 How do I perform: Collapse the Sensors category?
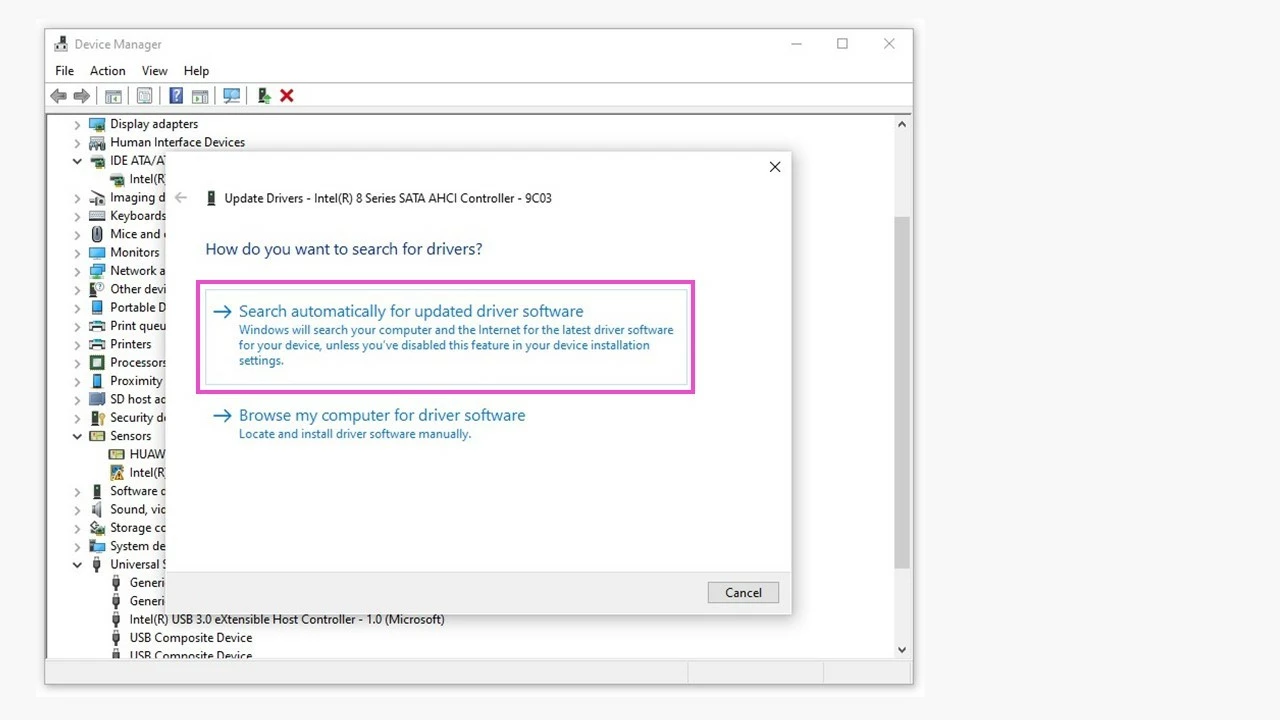point(77,437)
